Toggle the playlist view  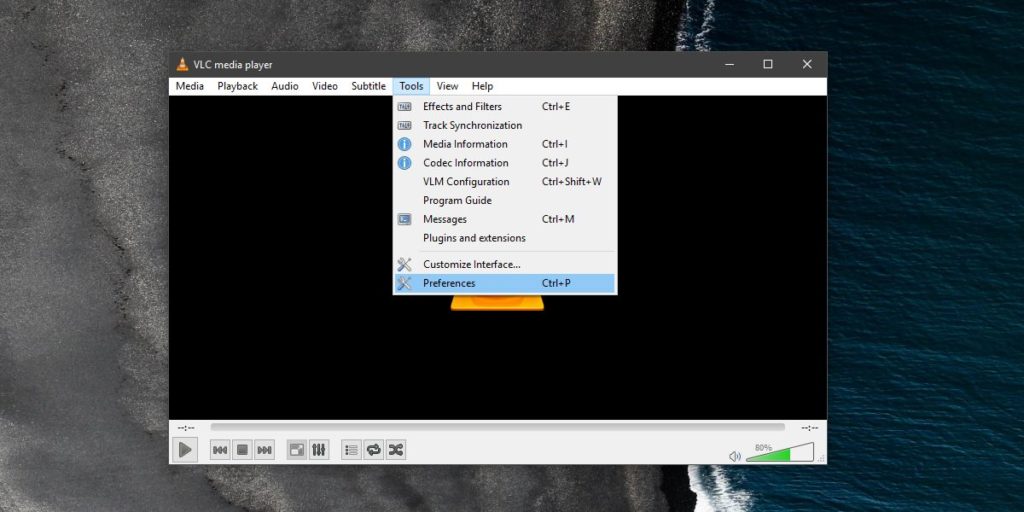tap(351, 450)
